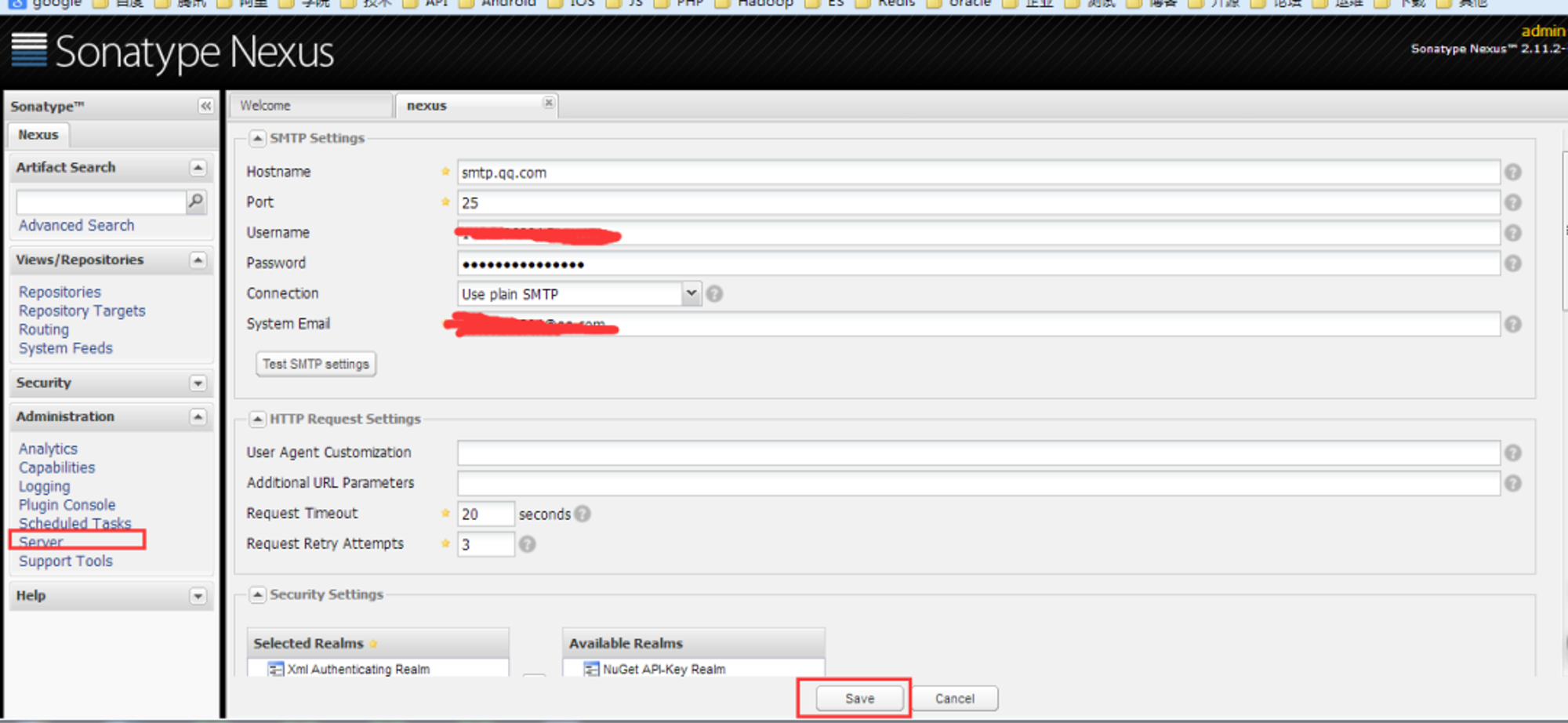Select the NuGet API-Key Realm icon
The width and height of the screenshot is (1568, 723).
click(x=592, y=669)
